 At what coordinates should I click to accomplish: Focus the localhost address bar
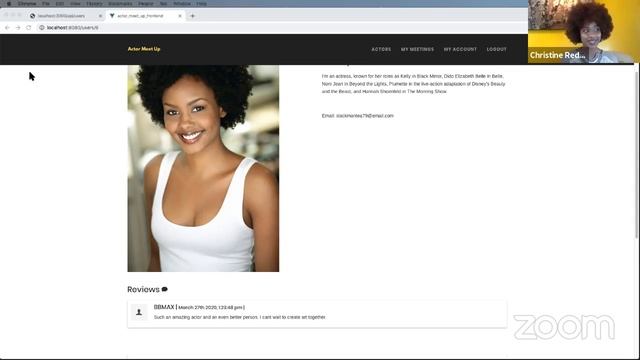pos(282,28)
